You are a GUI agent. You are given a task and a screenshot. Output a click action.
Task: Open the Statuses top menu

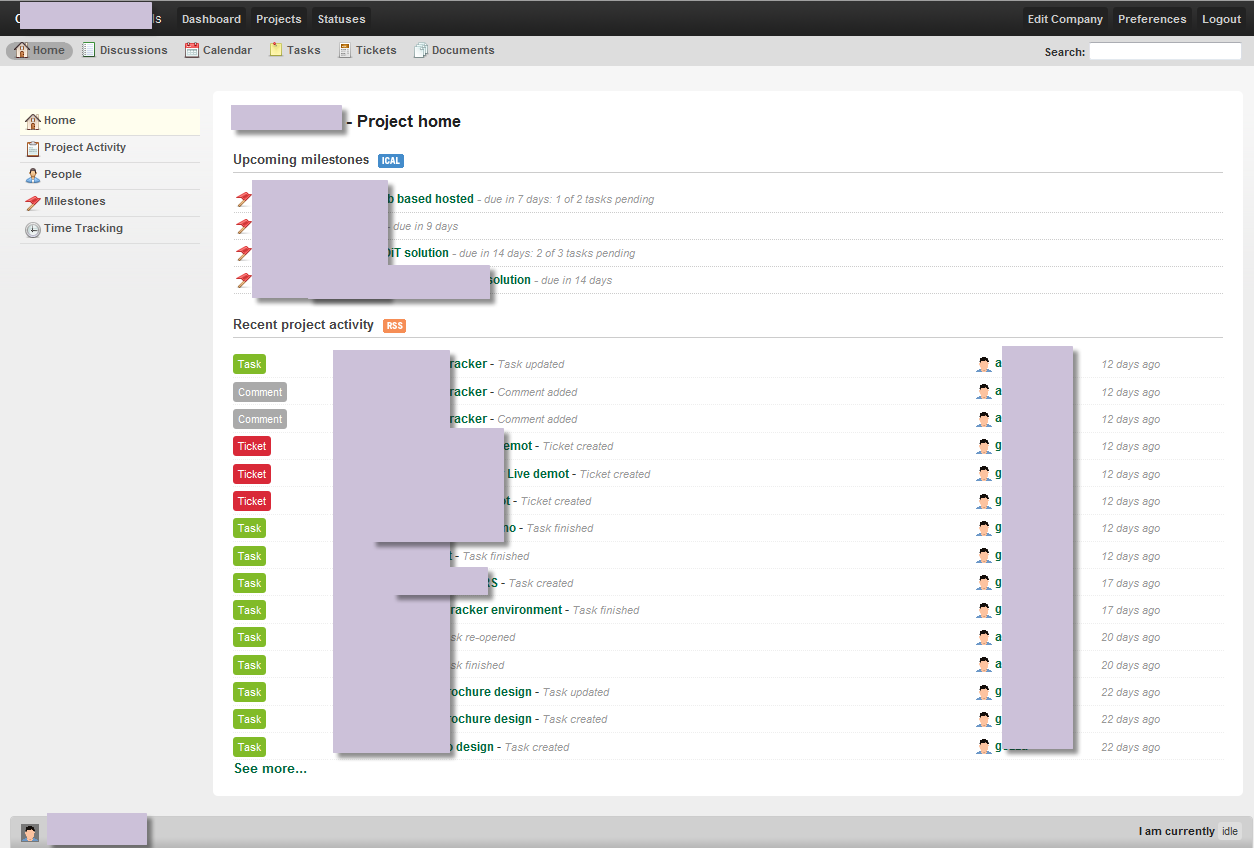tap(341, 19)
